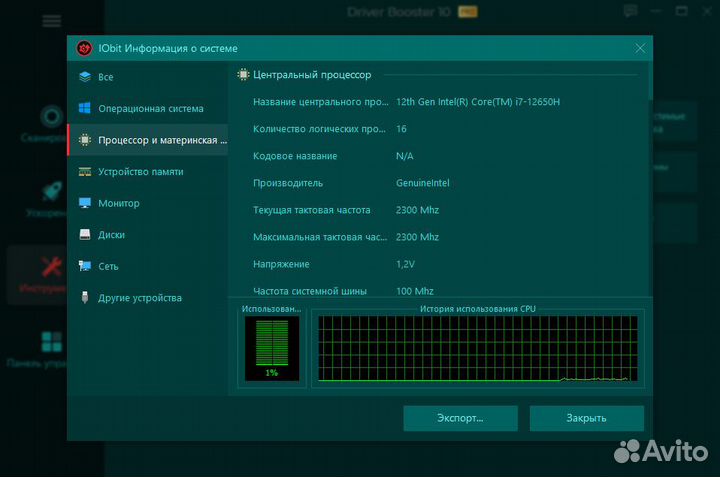Click the Driver Booster scan circle icon

(x=51, y=116)
